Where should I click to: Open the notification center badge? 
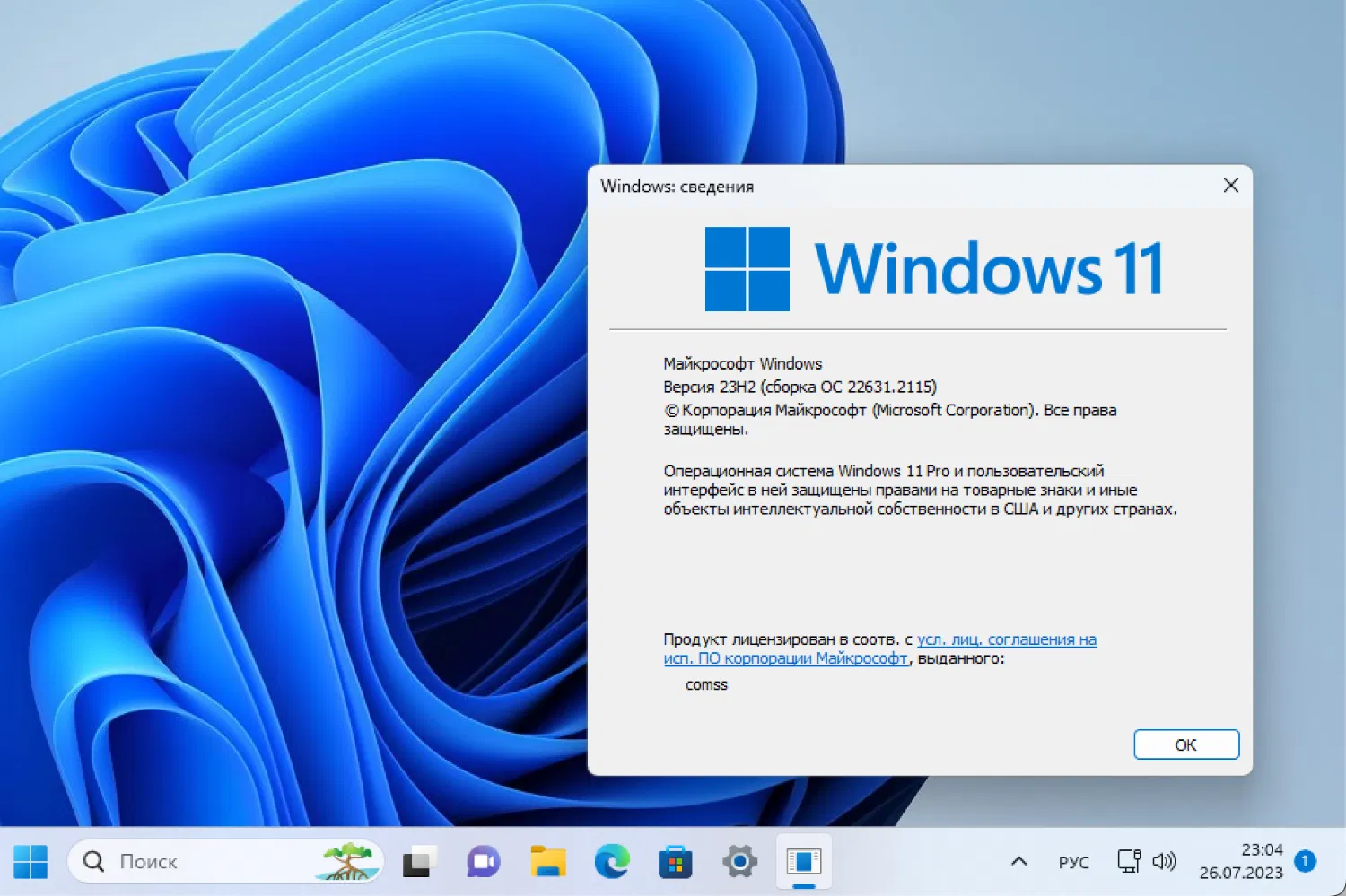[1306, 859]
